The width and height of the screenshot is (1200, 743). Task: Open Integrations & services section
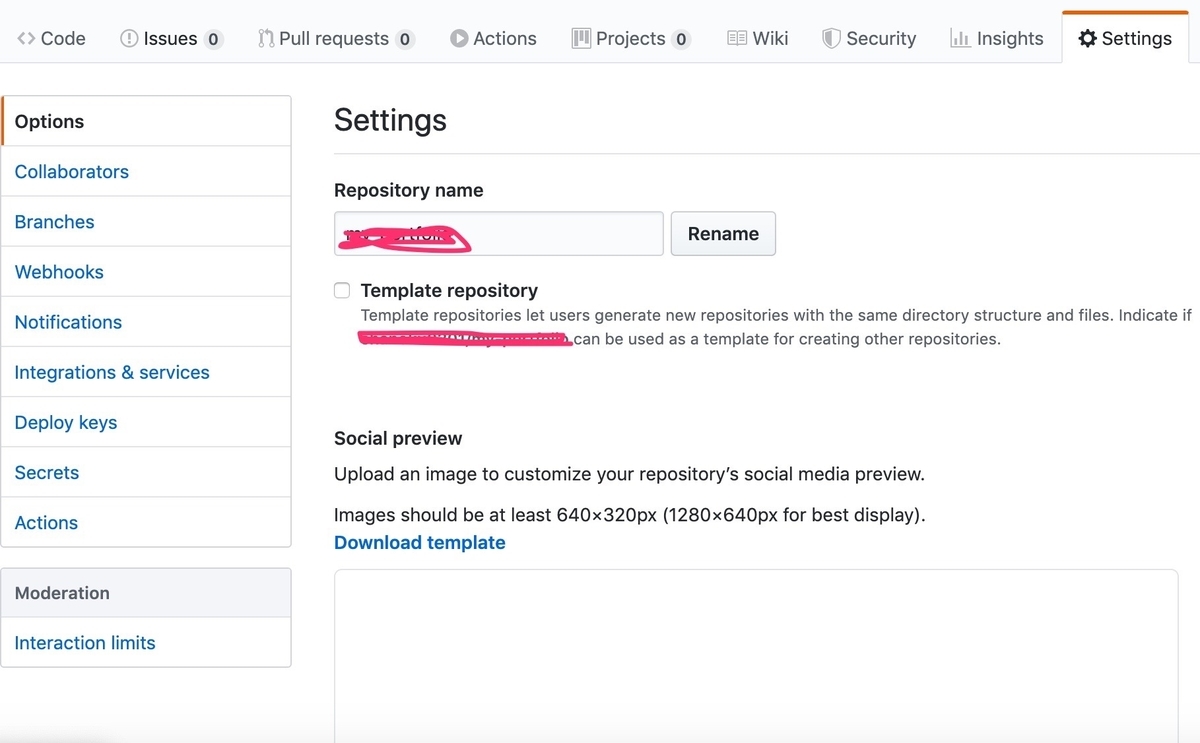[112, 372]
